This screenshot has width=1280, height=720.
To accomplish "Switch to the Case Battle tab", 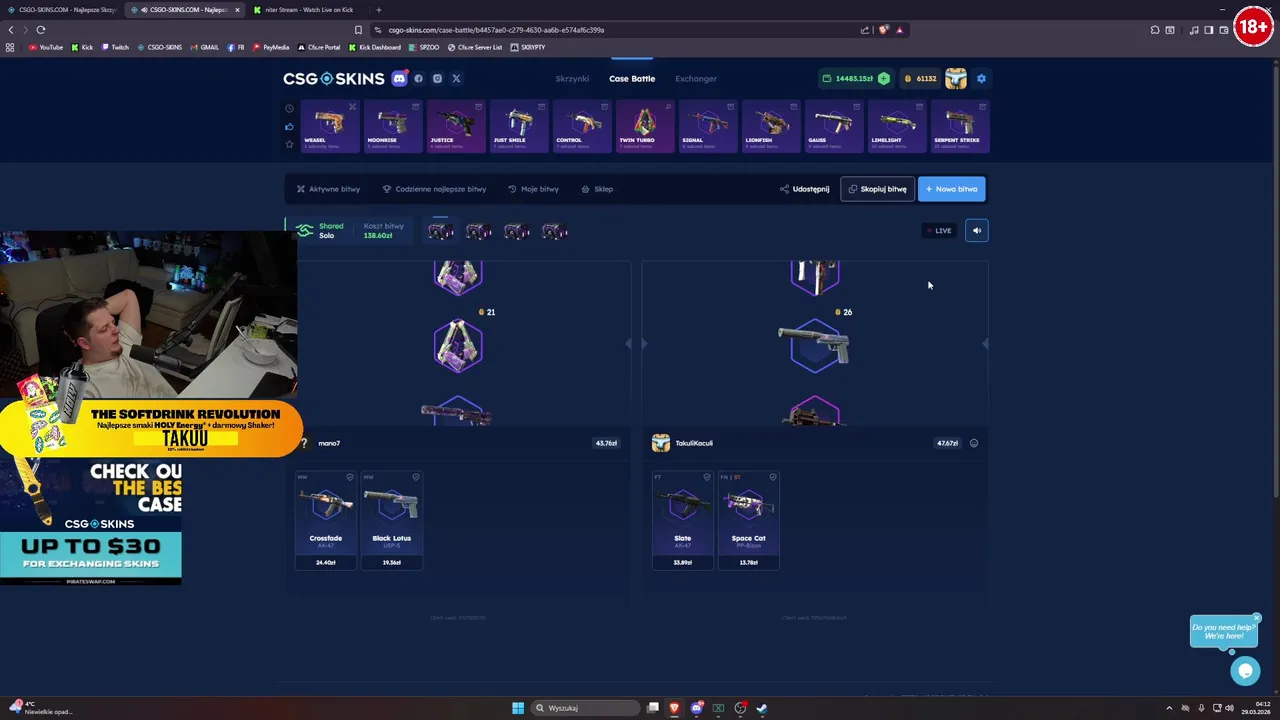I will click(x=632, y=78).
